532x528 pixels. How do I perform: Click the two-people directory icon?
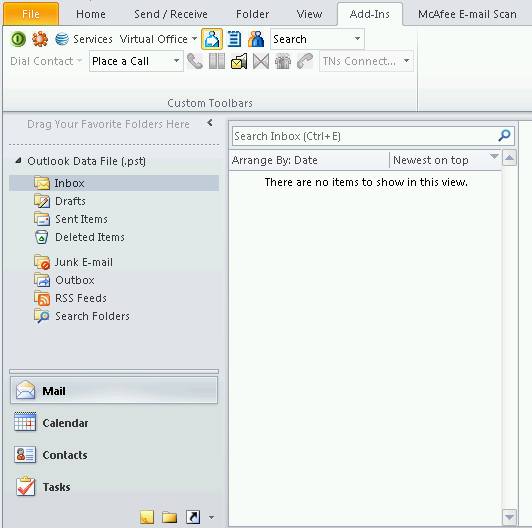point(256,39)
